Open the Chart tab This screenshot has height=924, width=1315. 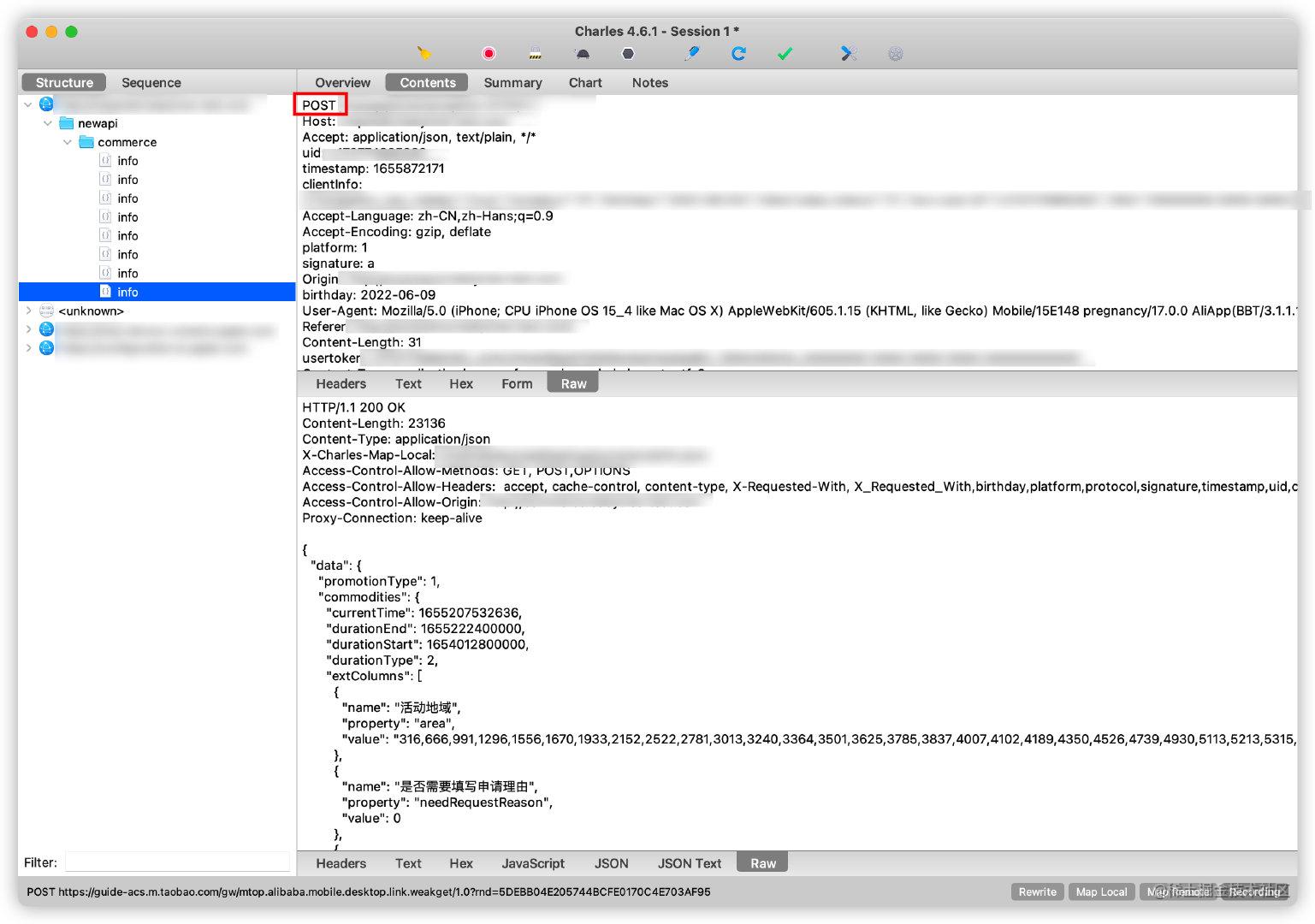(585, 83)
